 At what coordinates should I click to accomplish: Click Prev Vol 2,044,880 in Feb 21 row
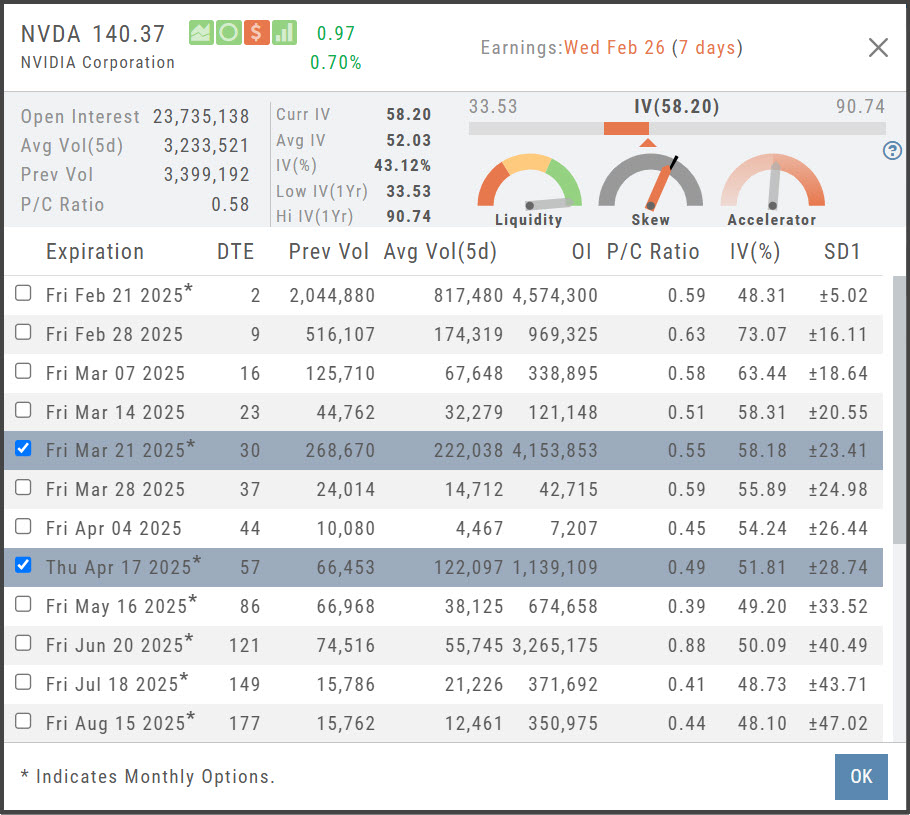tap(332, 295)
